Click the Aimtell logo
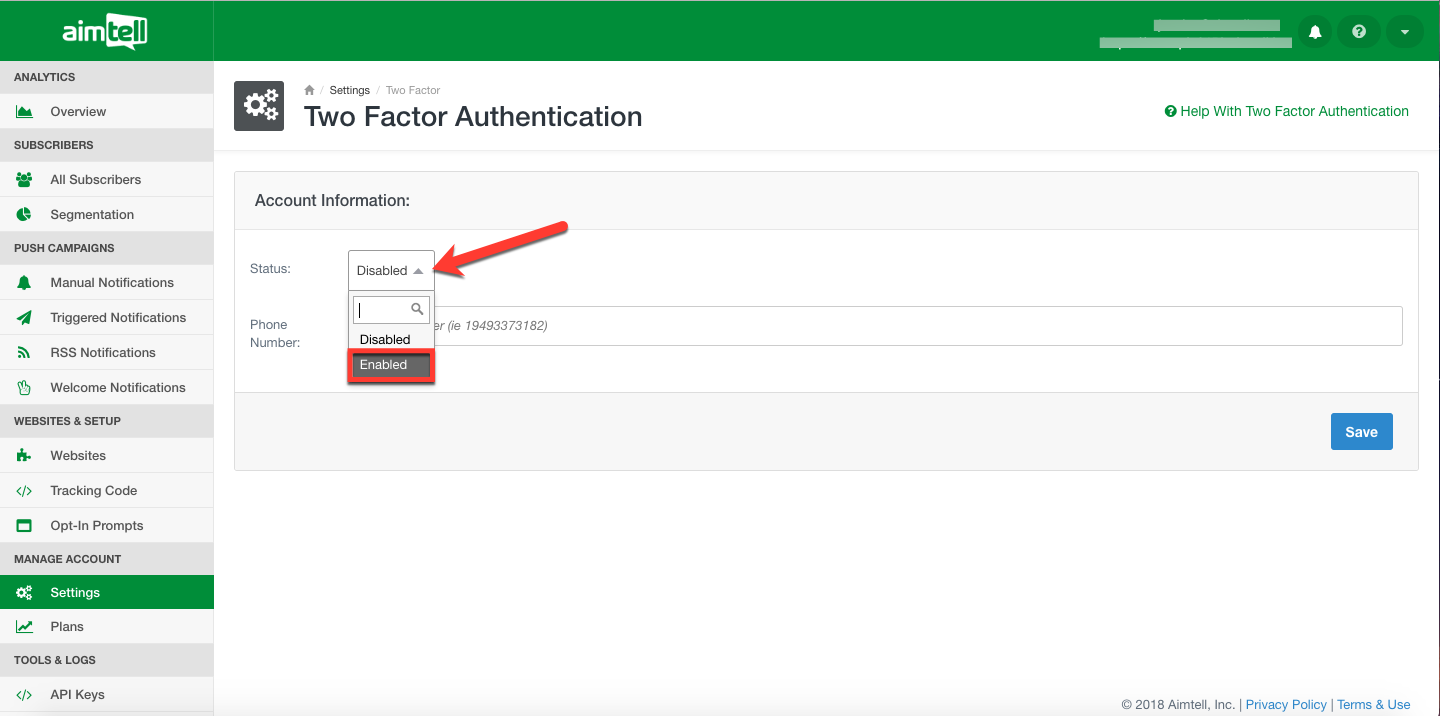 pos(105,32)
